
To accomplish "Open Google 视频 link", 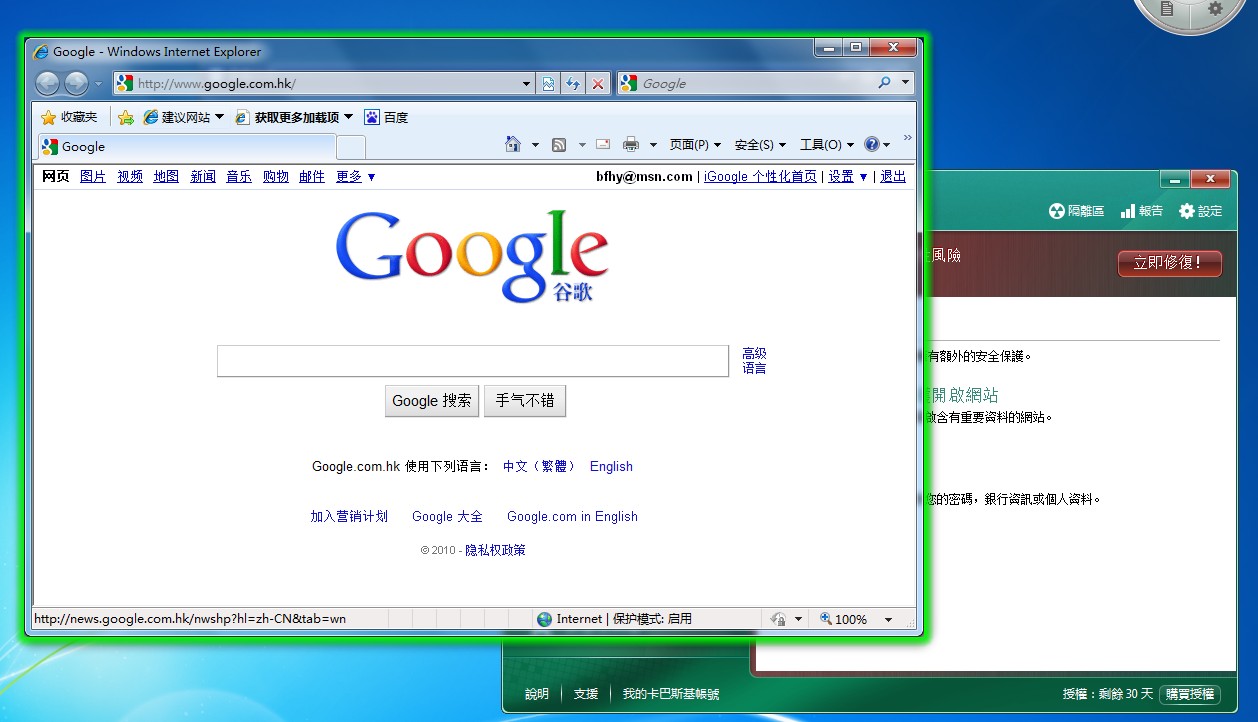I will click(130, 176).
